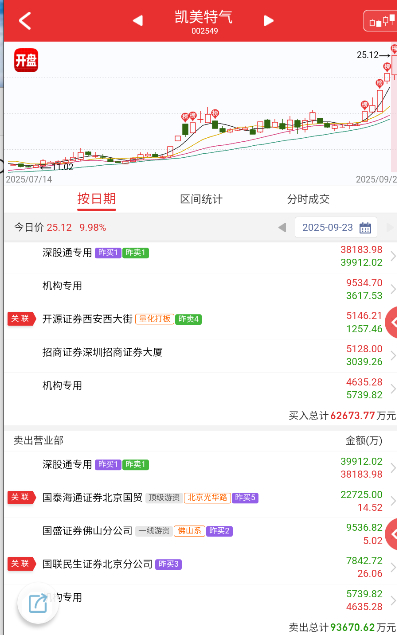Expand the 机构专用 4635.28 buy row chevron
The image size is (397, 635).
click(393, 388)
